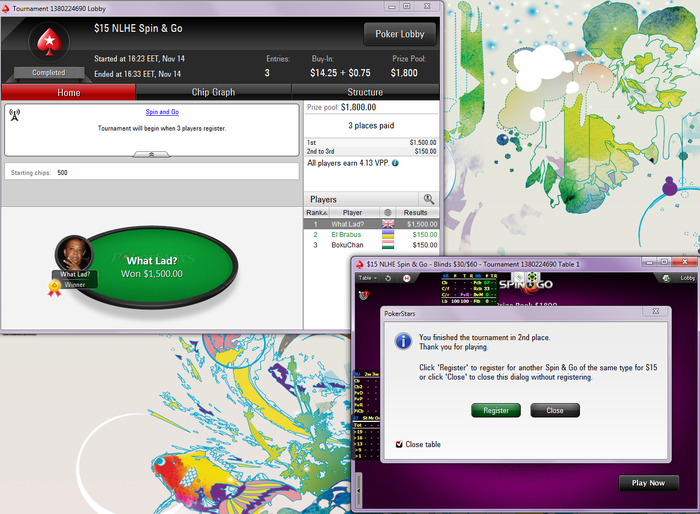Screen dimensions: 700x514
Task: Open the Poker Lobby button
Action: pos(400,34)
